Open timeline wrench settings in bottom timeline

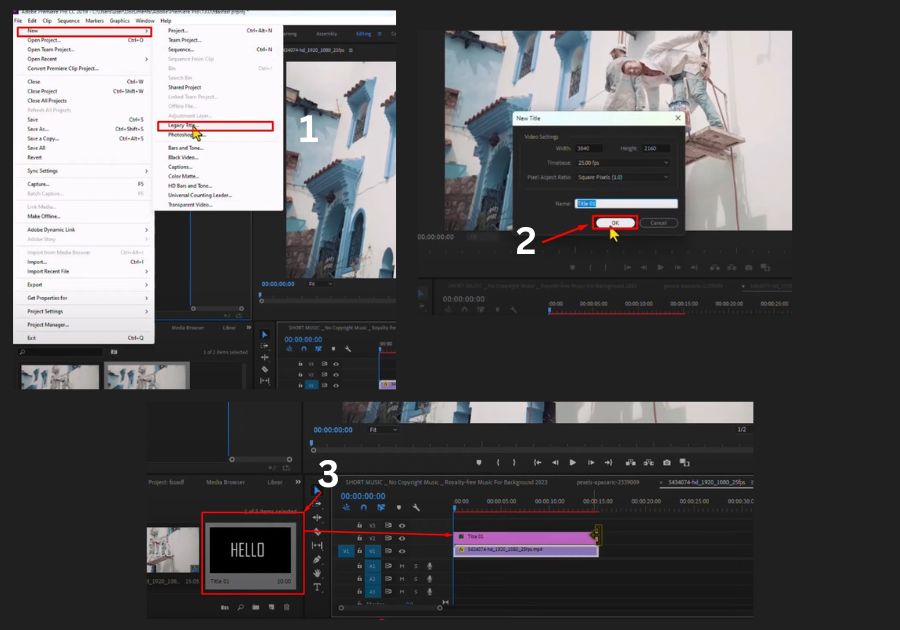tap(416, 508)
